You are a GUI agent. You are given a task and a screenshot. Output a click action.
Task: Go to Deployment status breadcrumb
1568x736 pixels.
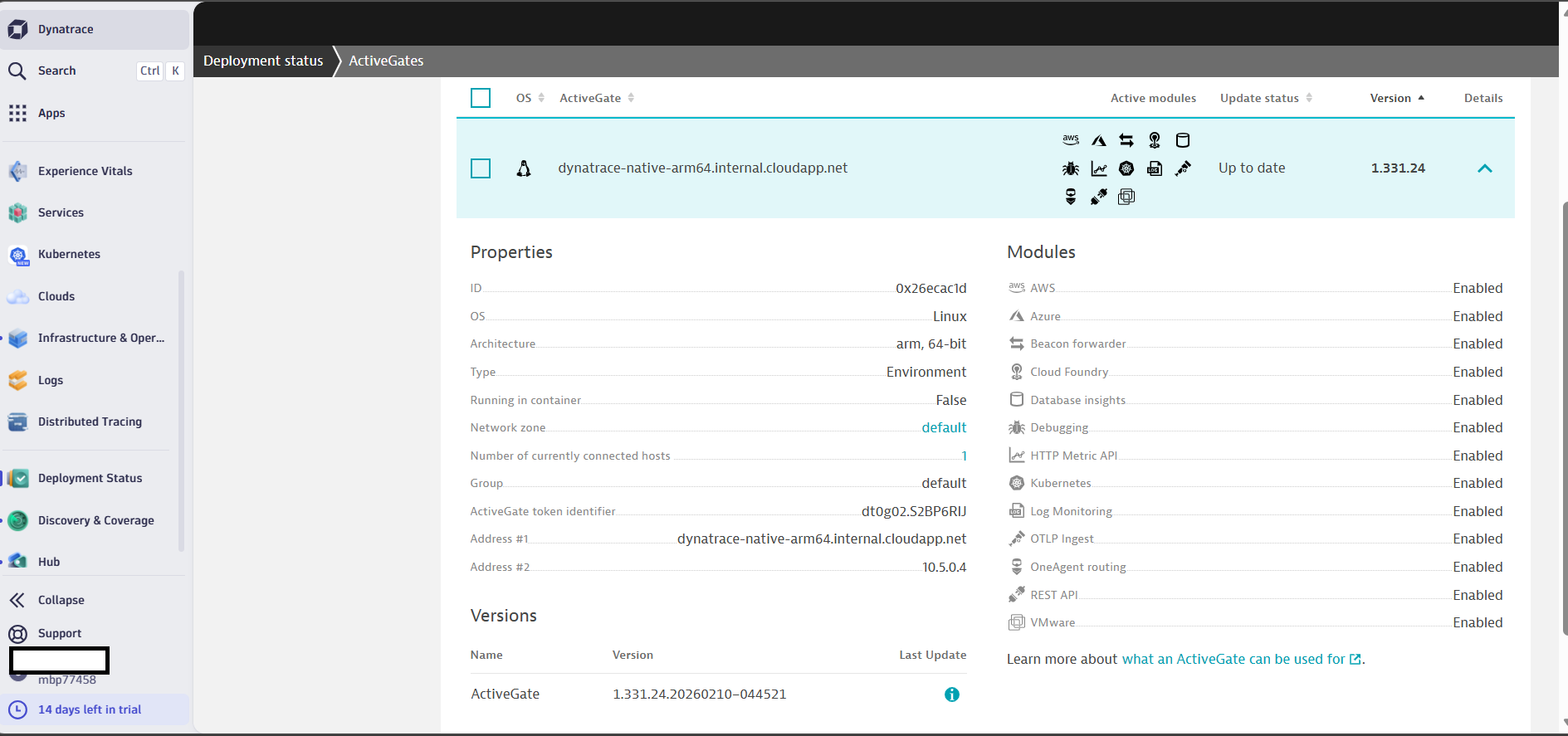tap(263, 61)
